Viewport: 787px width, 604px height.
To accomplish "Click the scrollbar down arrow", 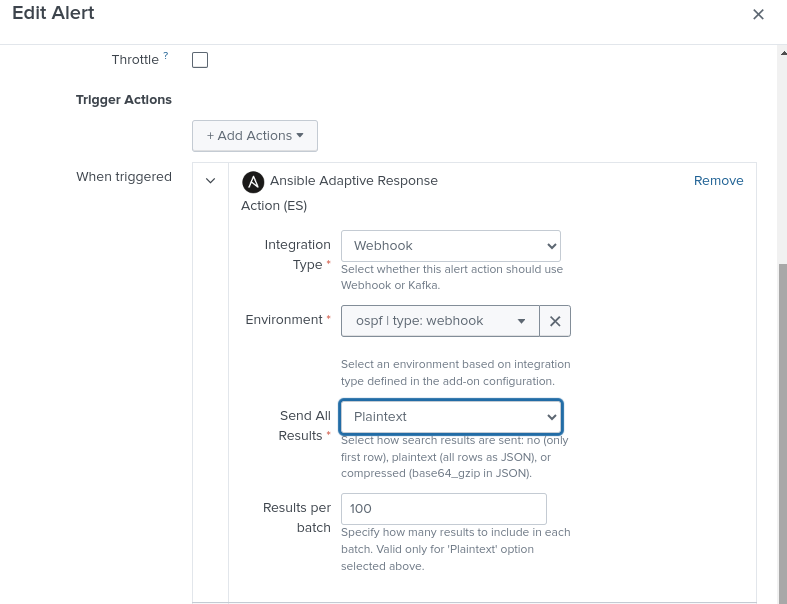I will (781, 597).
